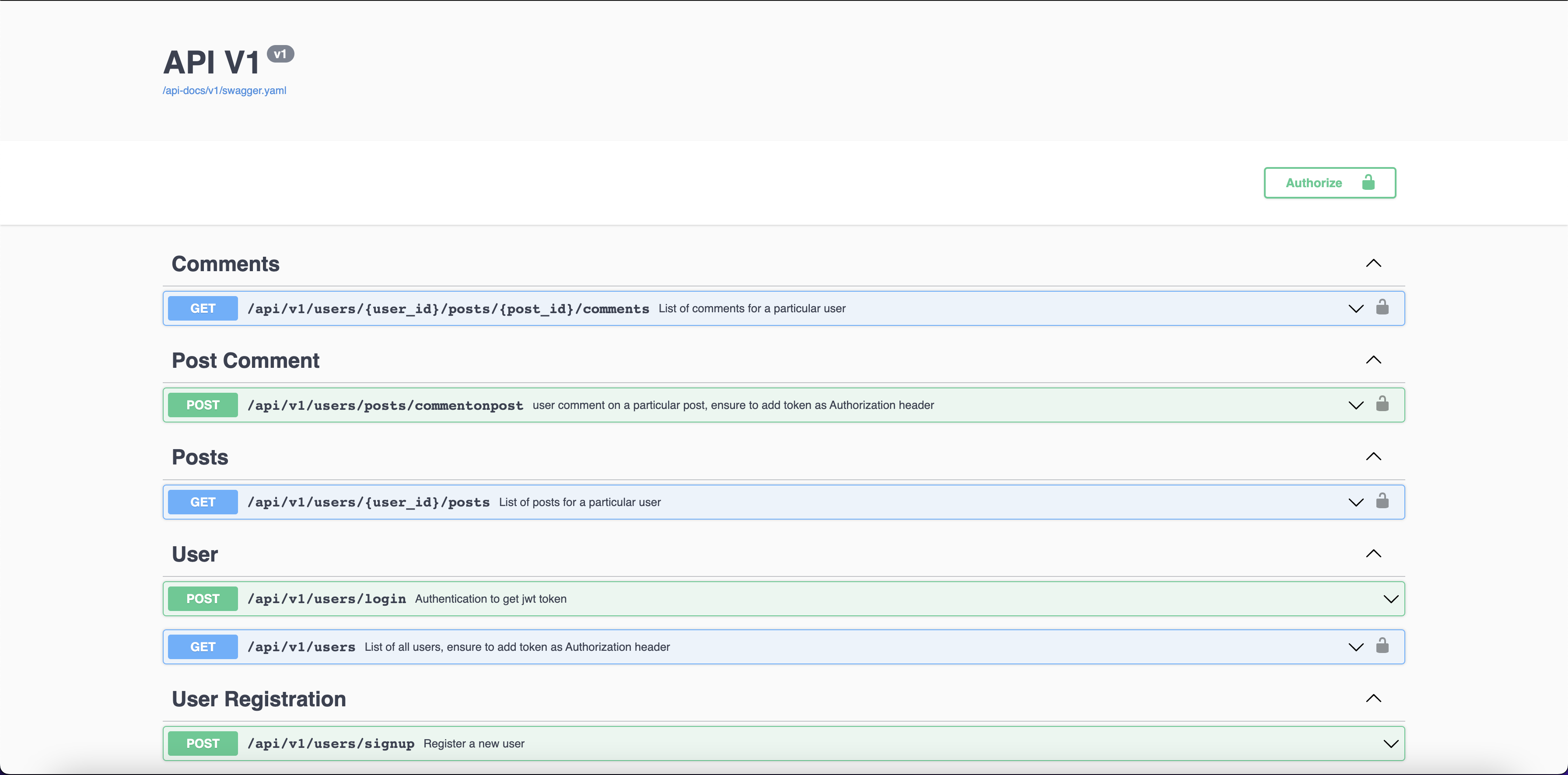Click the v1 version badge
Screen dimensions: 1568x775
(280, 54)
